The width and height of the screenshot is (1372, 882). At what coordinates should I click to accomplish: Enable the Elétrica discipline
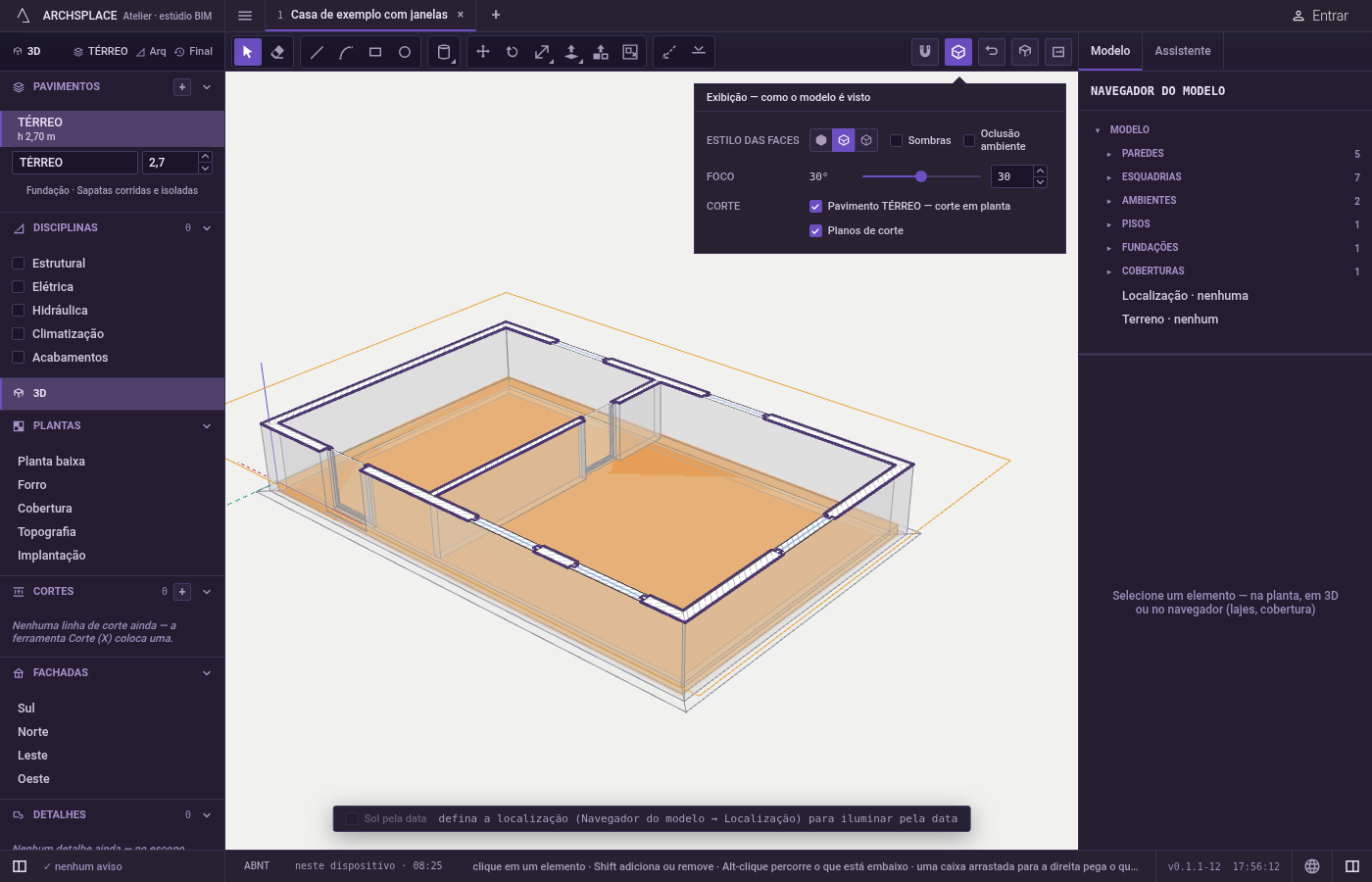click(18, 286)
